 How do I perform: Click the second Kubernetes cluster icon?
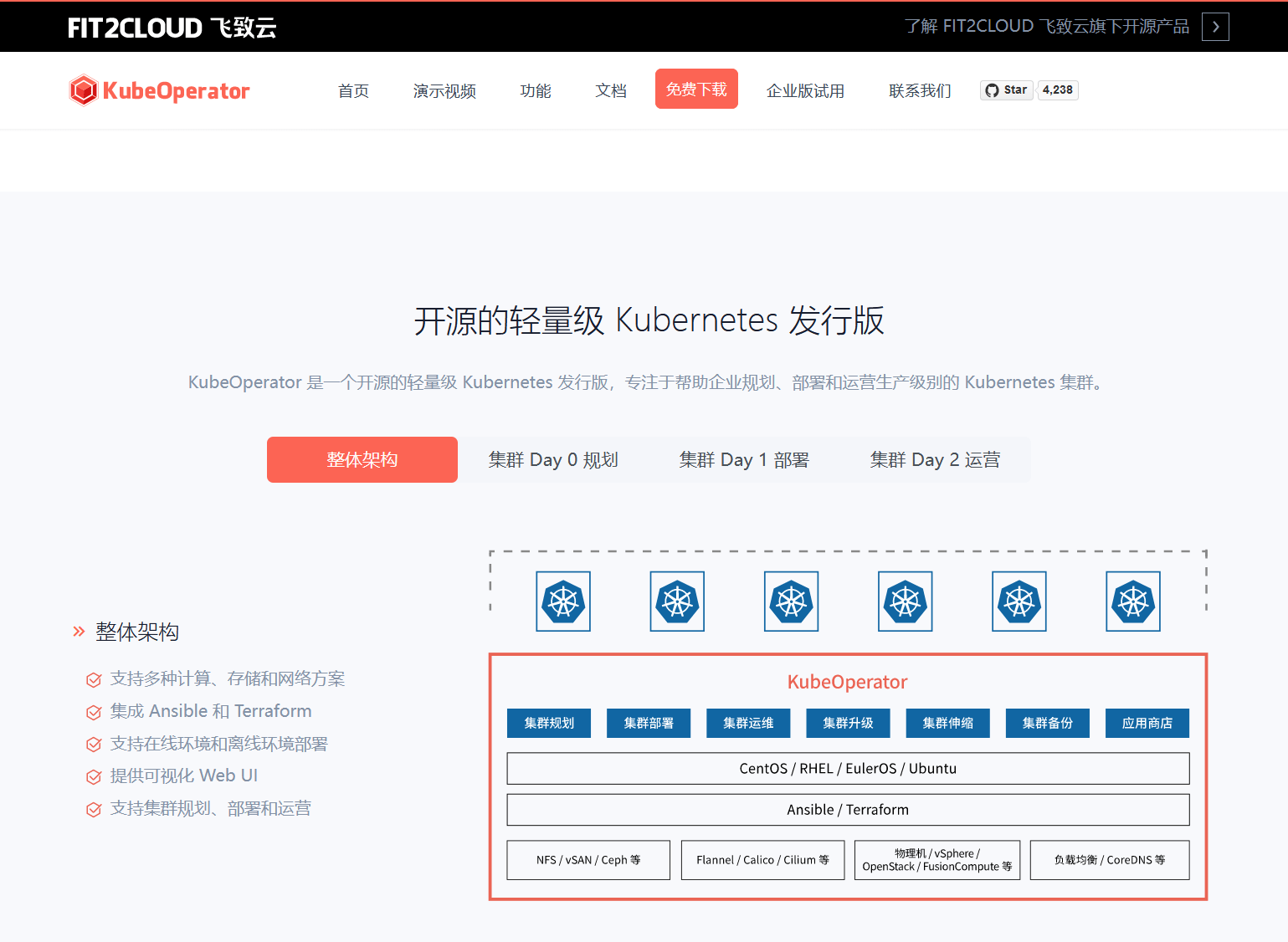(677, 602)
